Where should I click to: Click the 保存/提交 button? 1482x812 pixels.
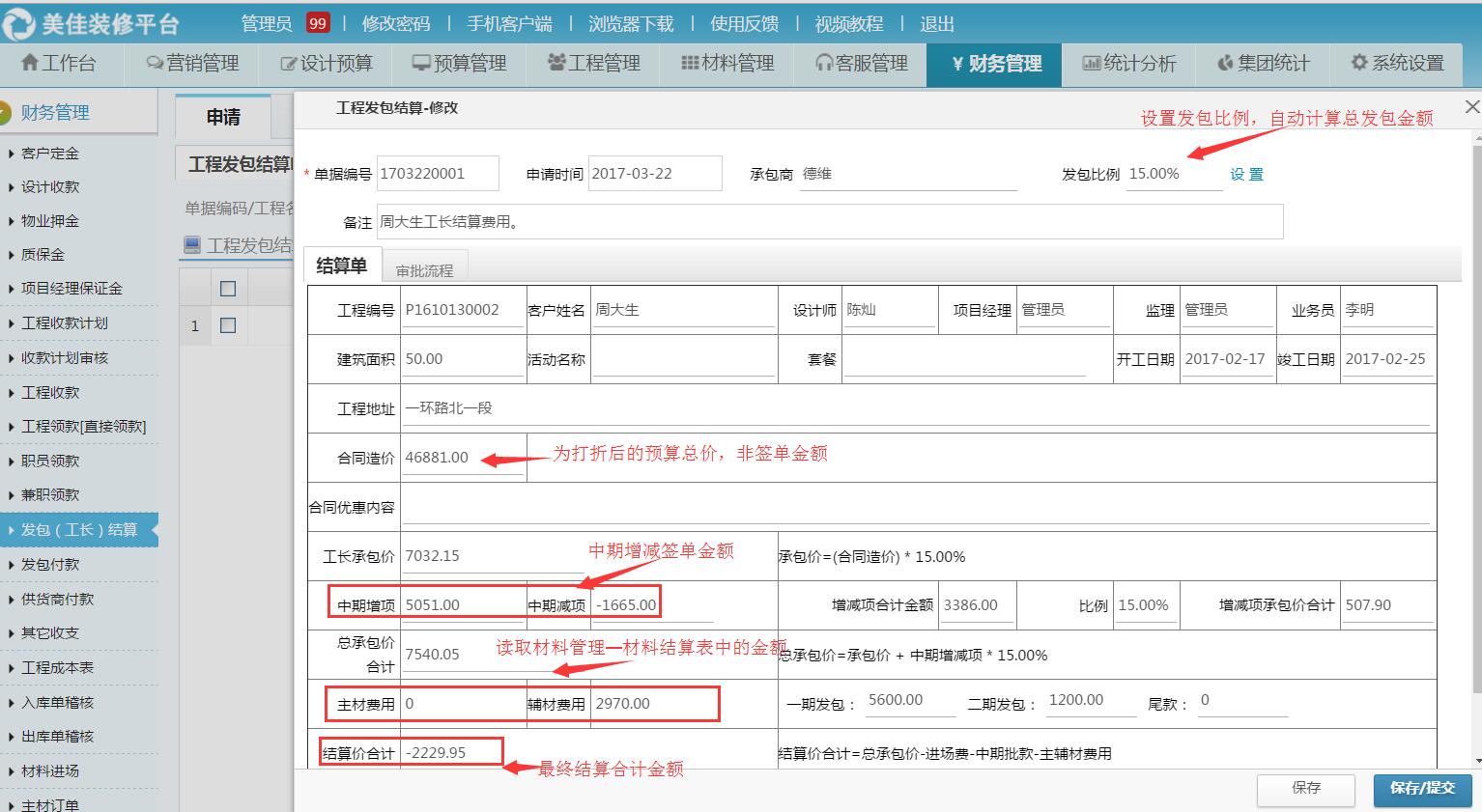1420,789
